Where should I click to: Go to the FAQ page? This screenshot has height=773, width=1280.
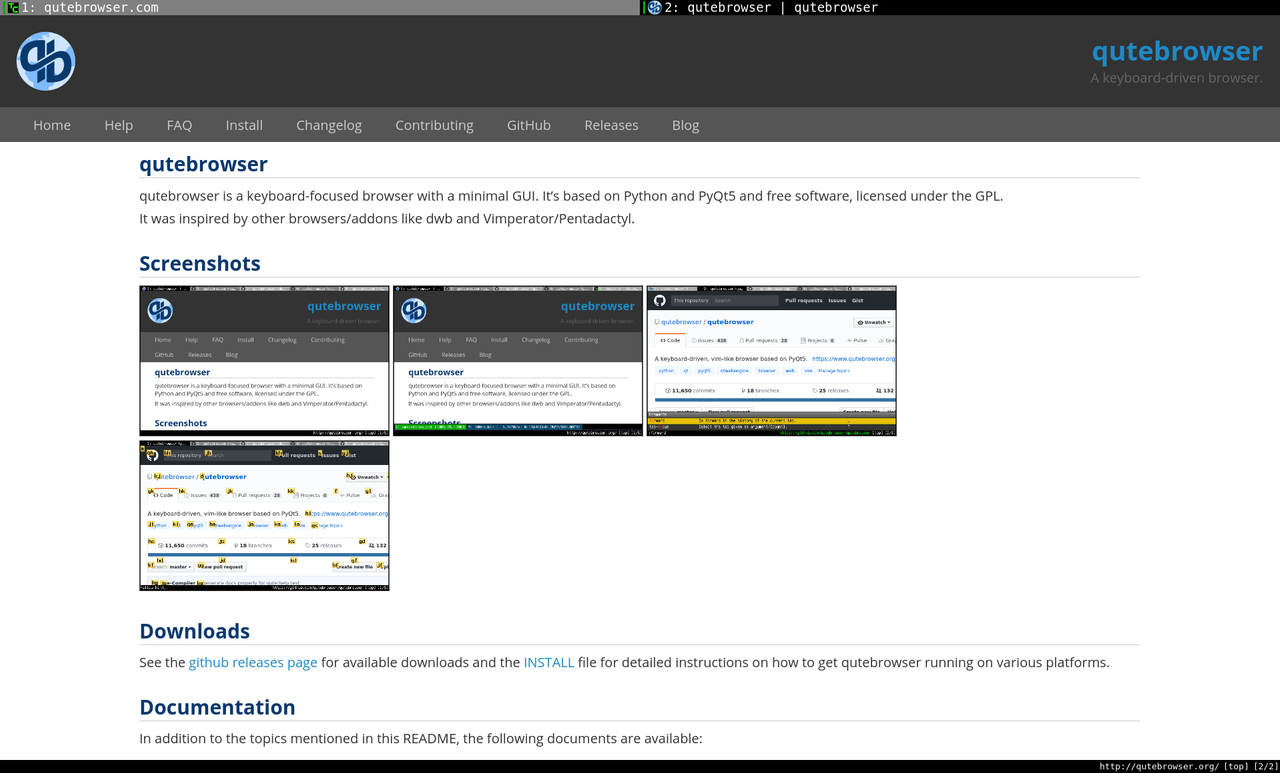pyautogui.click(x=179, y=125)
